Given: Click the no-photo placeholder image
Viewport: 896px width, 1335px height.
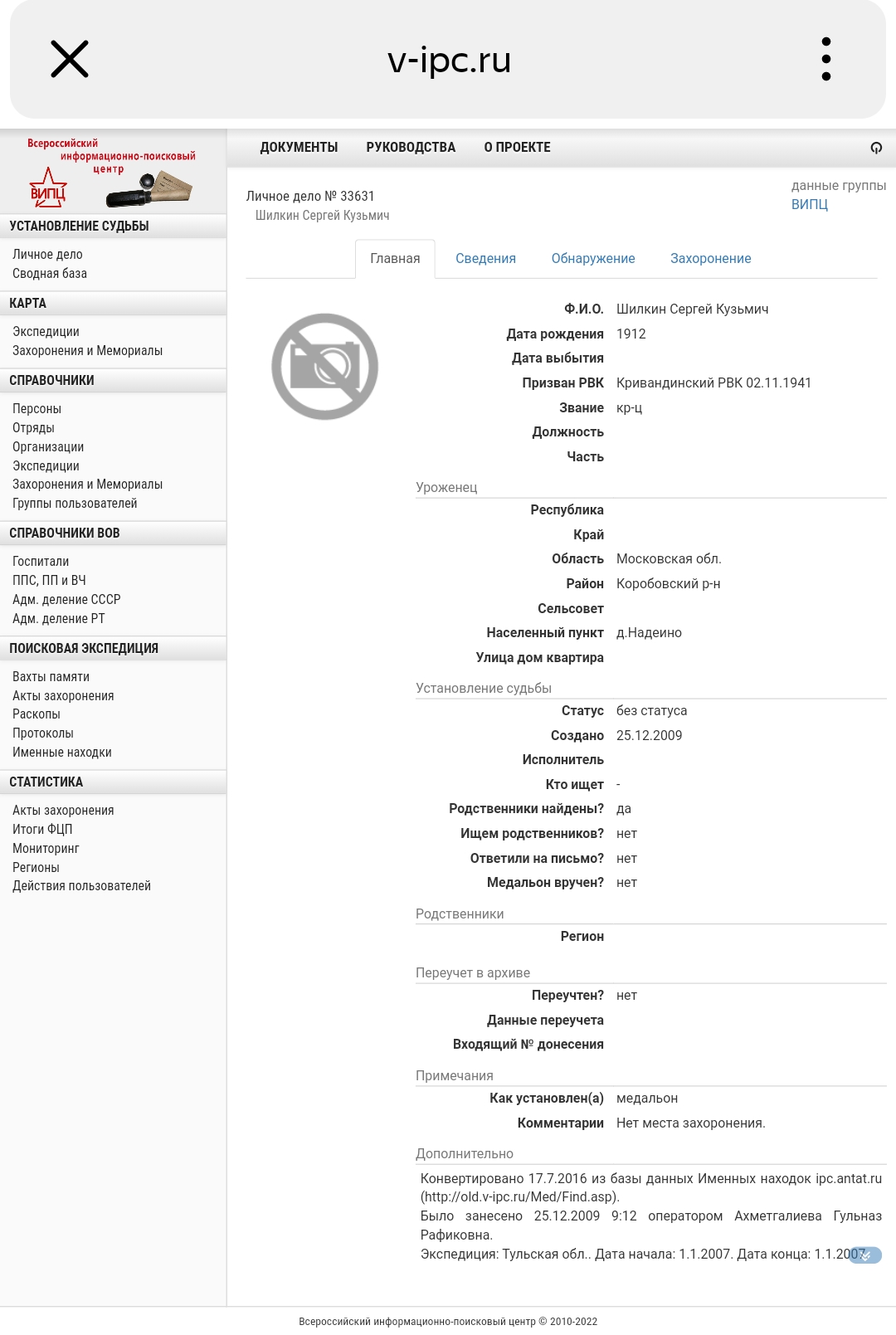Looking at the screenshot, I should (325, 366).
